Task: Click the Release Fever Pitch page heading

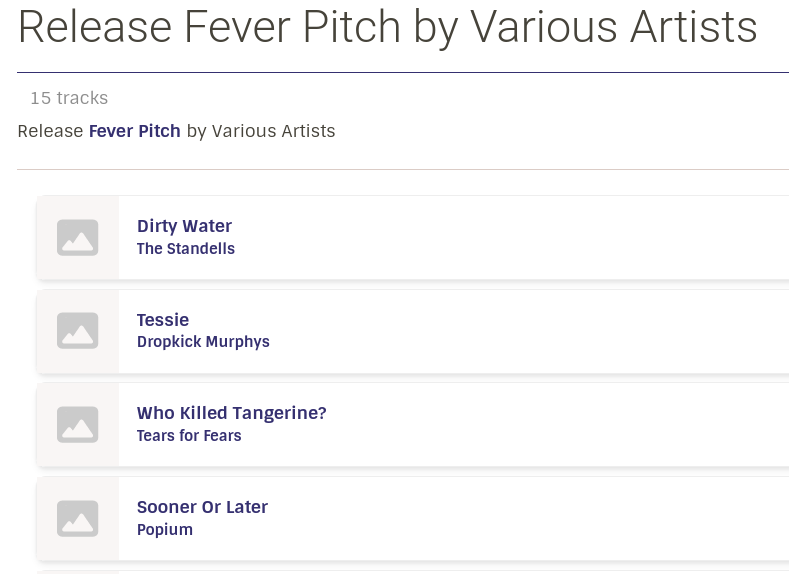Action: pyautogui.click(x=387, y=27)
